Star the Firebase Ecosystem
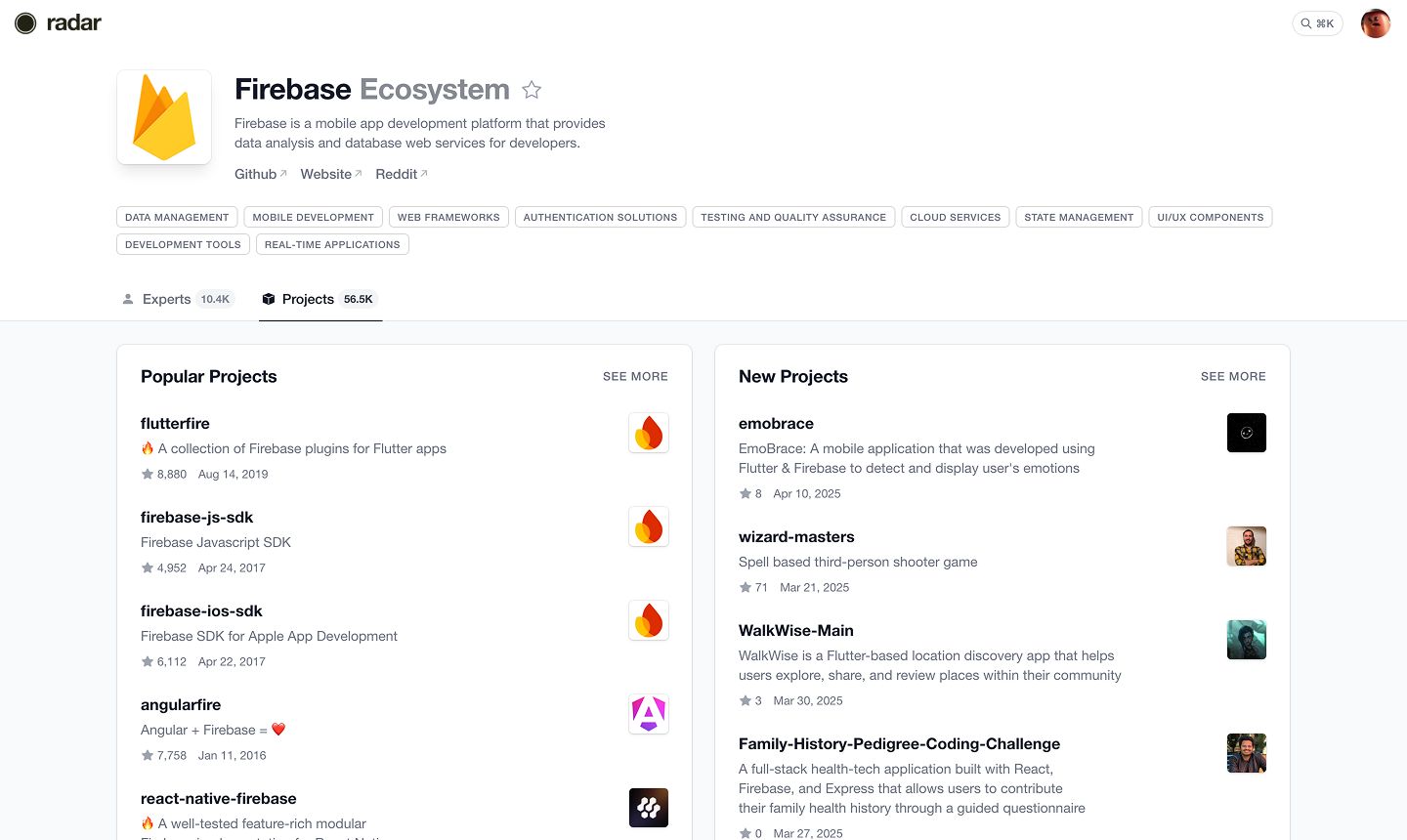1407x840 pixels. pos(532,90)
